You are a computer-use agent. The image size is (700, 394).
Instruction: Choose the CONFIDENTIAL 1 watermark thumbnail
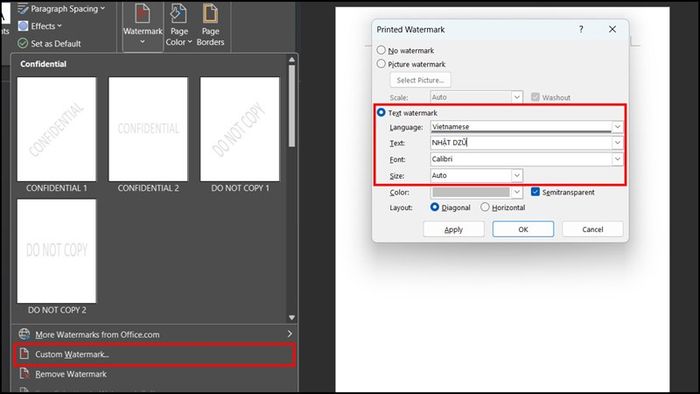point(57,129)
